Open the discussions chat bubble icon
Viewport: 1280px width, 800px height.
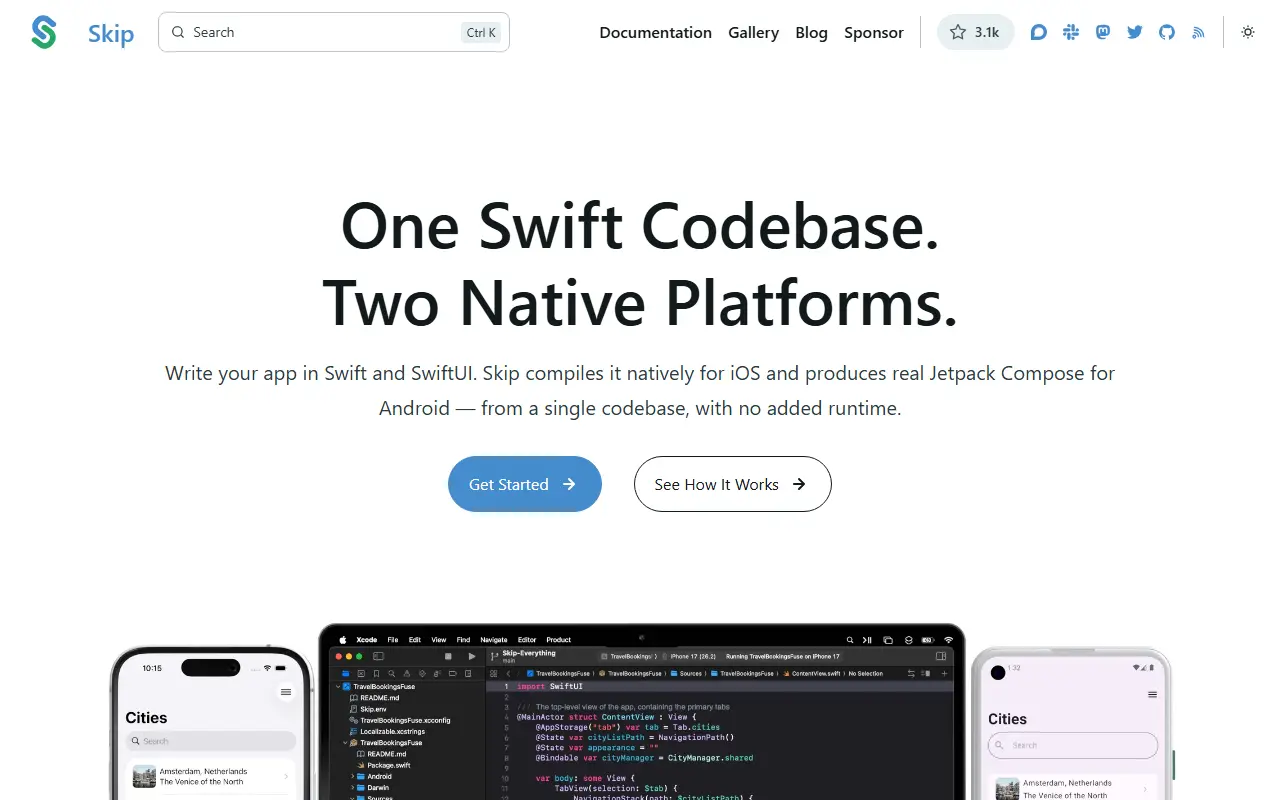[1039, 32]
